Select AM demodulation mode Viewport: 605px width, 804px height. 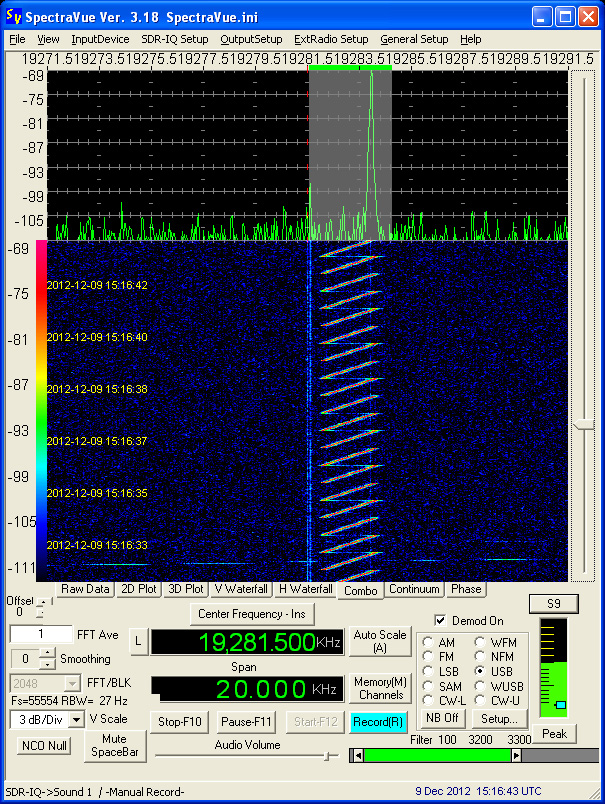pos(428,642)
